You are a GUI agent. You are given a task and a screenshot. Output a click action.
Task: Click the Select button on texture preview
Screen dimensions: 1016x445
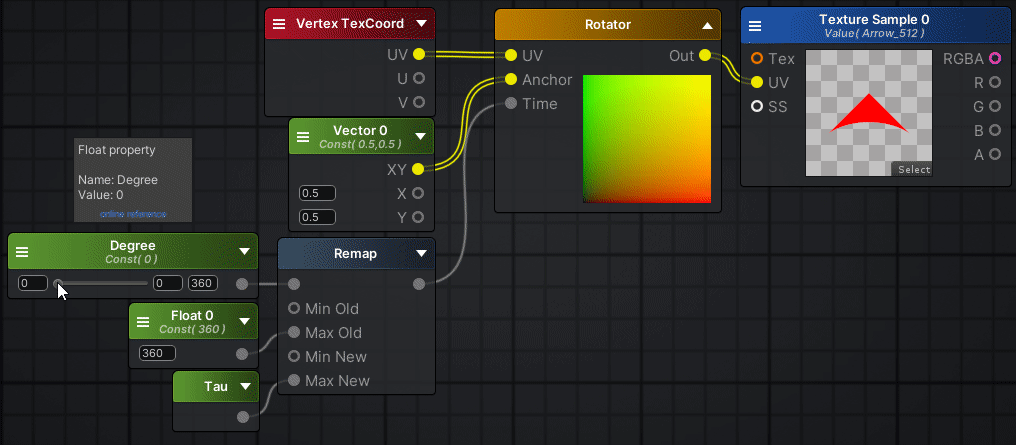(x=912, y=169)
